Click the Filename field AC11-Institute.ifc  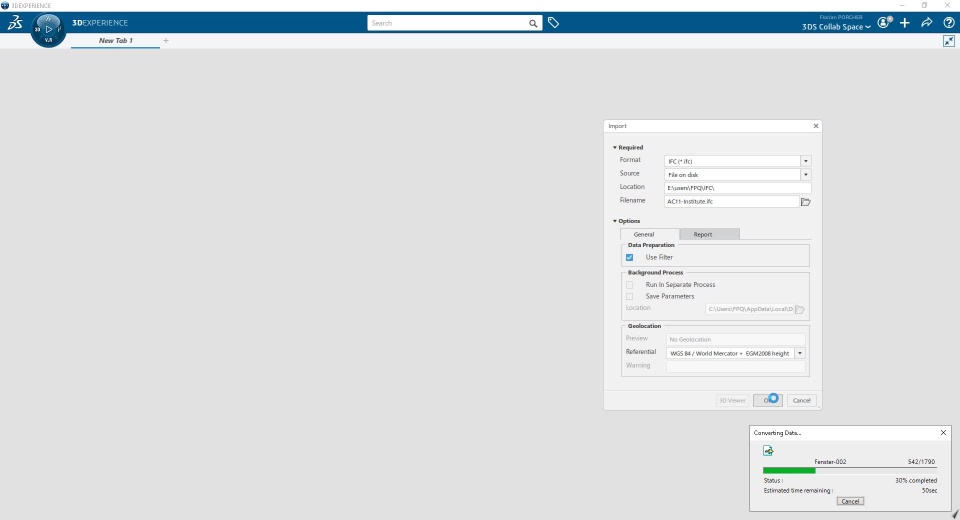pos(732,202)
